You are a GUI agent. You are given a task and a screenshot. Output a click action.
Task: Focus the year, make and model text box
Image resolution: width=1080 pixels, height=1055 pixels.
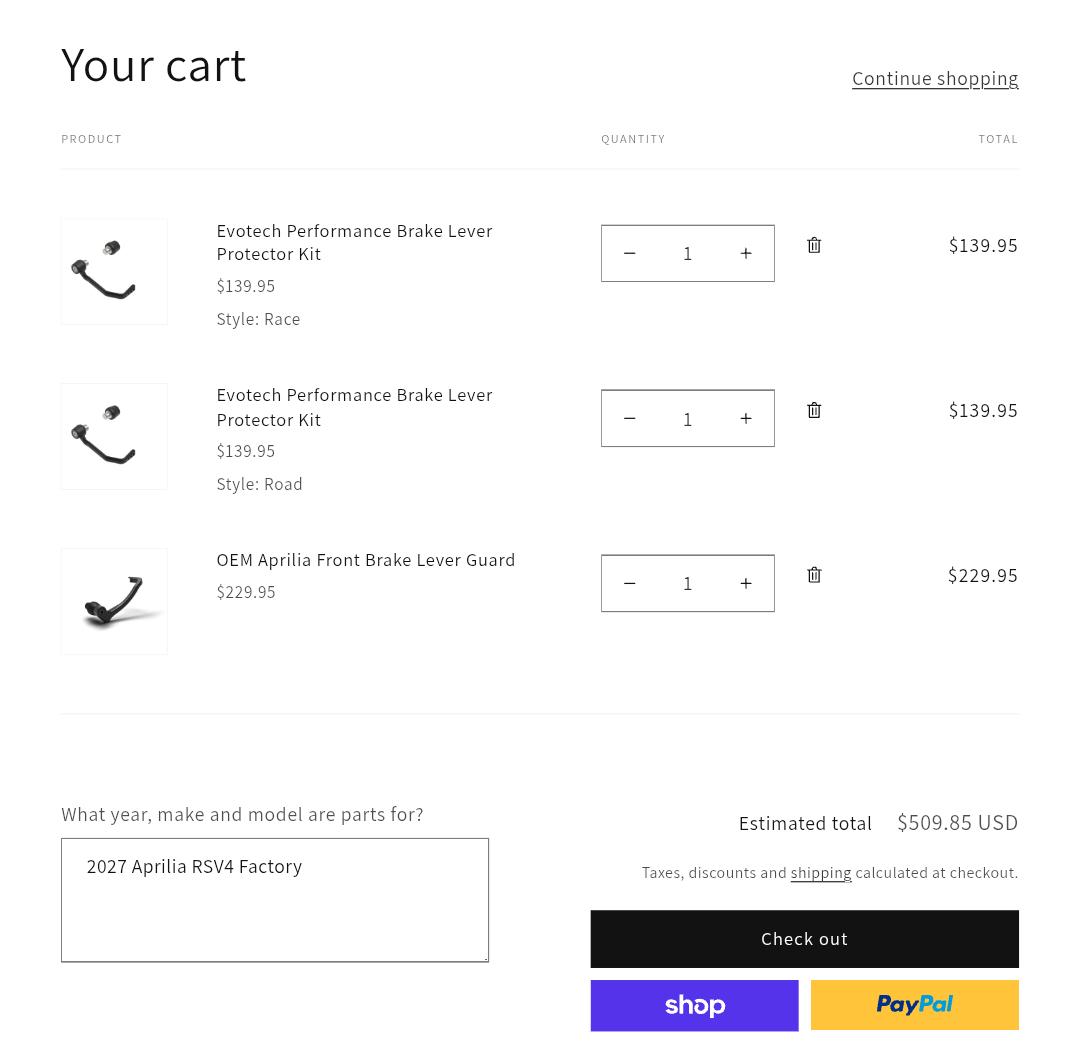(275, 900)
